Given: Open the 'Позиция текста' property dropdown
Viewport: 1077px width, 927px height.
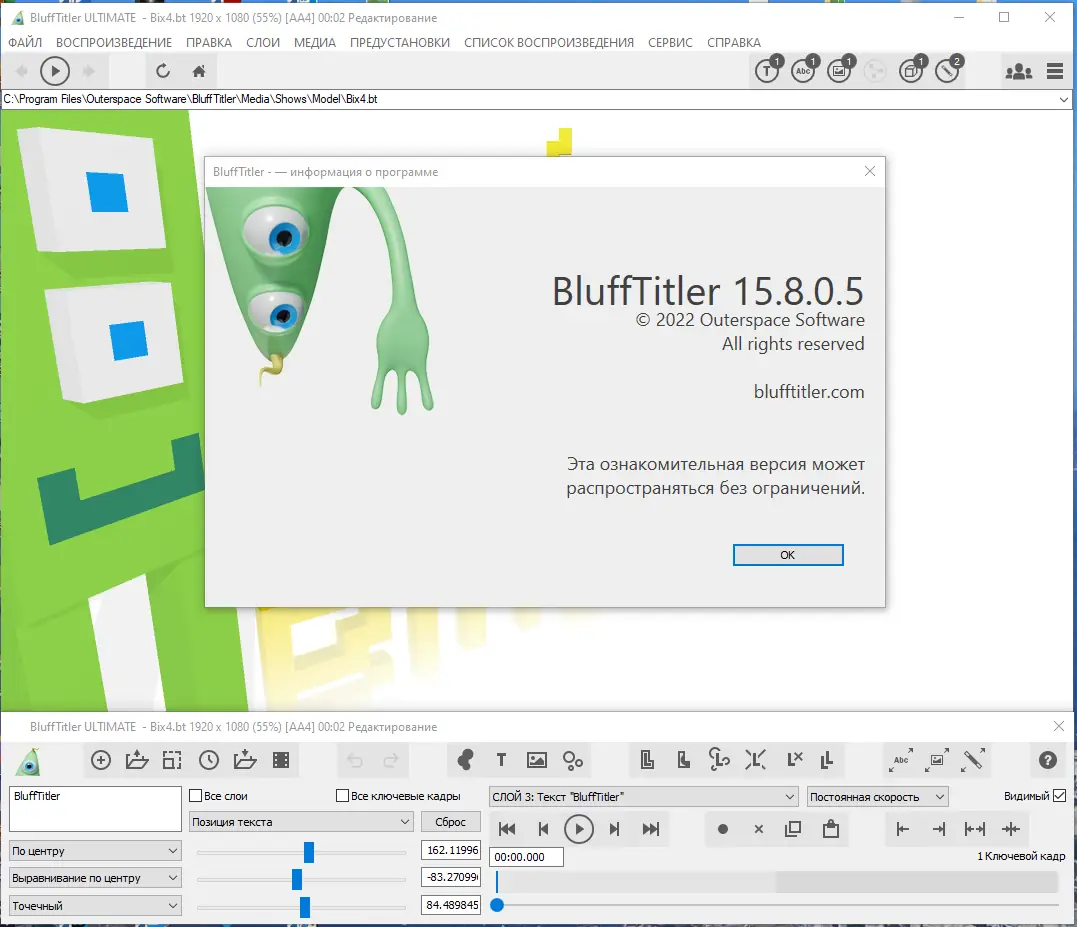Looking at the screenshot, I should (x=301, y=822).
